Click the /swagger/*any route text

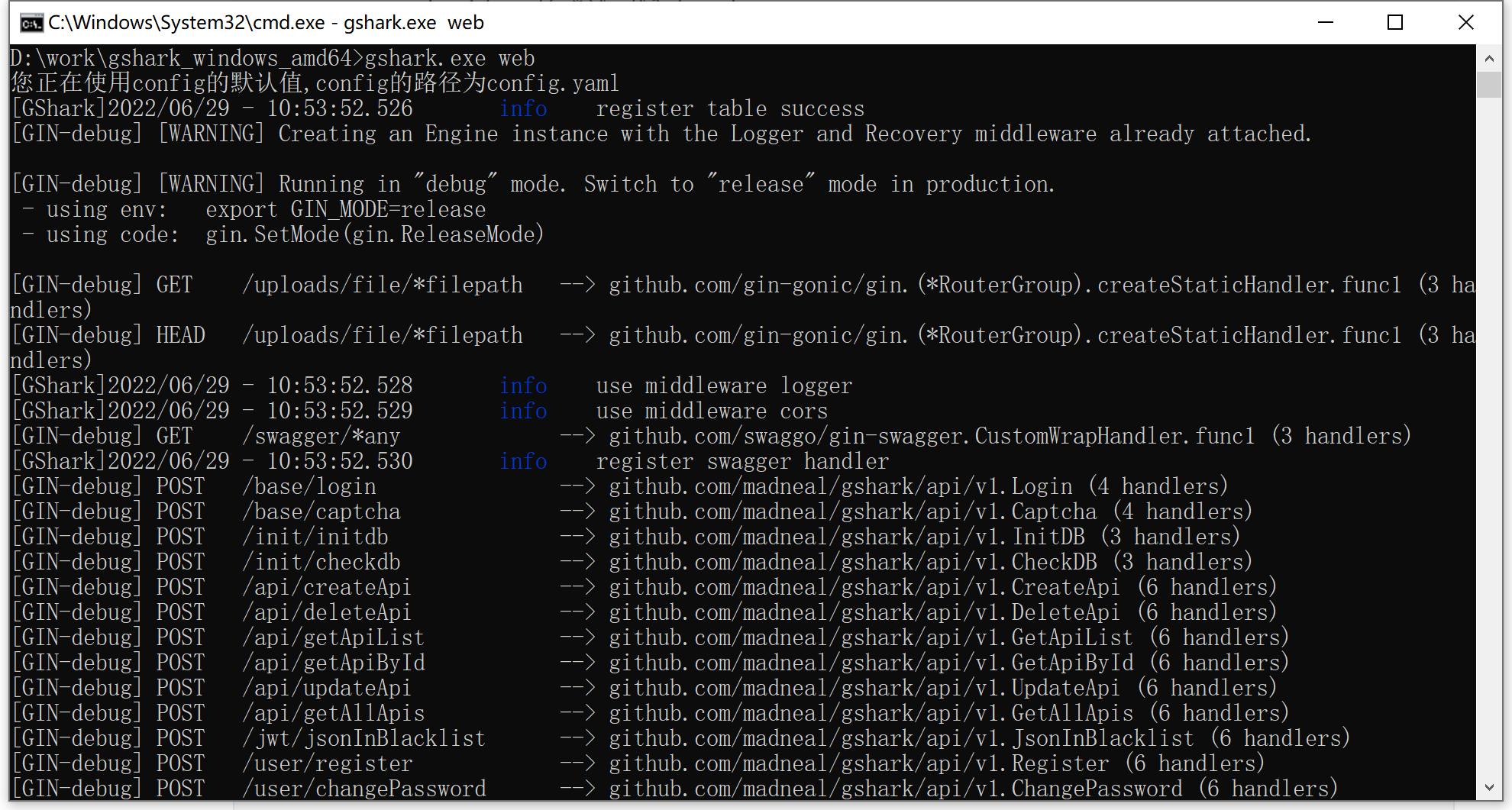click(321, 436)
